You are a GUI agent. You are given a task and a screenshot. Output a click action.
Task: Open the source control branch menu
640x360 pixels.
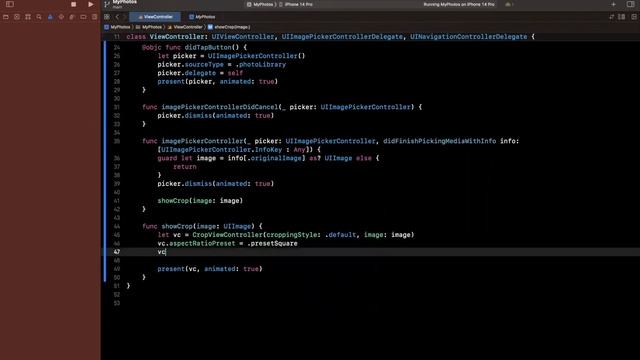click(107, 4)
